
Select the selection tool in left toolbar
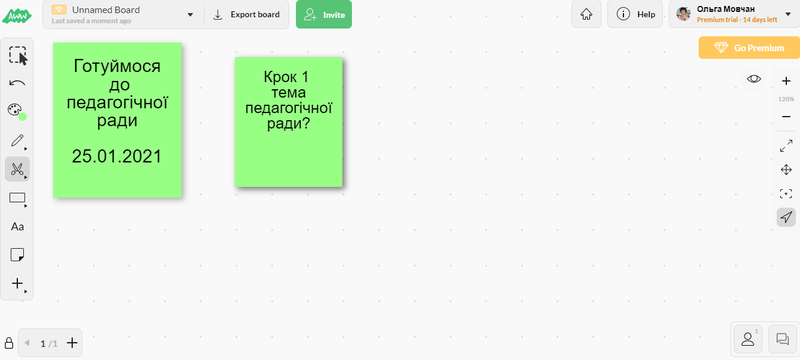pos(18,56)
